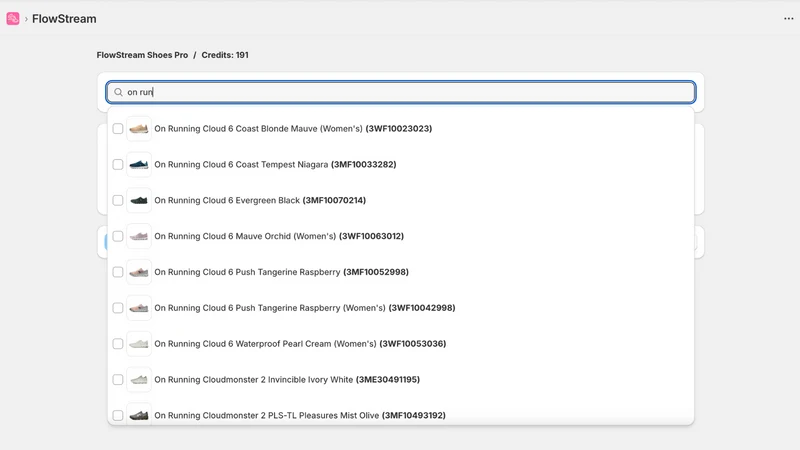
Task: Click the Cloudmonster 2 Invincible Ivory White thumbnail
Action: 139,380
